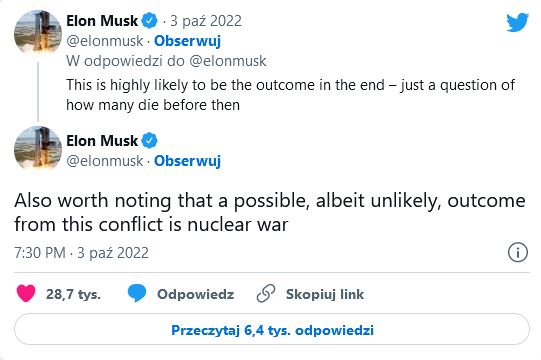Screen dimensions: 541x360
Task: Open Elon Musk name in the lower tweet
Action: 102,140
